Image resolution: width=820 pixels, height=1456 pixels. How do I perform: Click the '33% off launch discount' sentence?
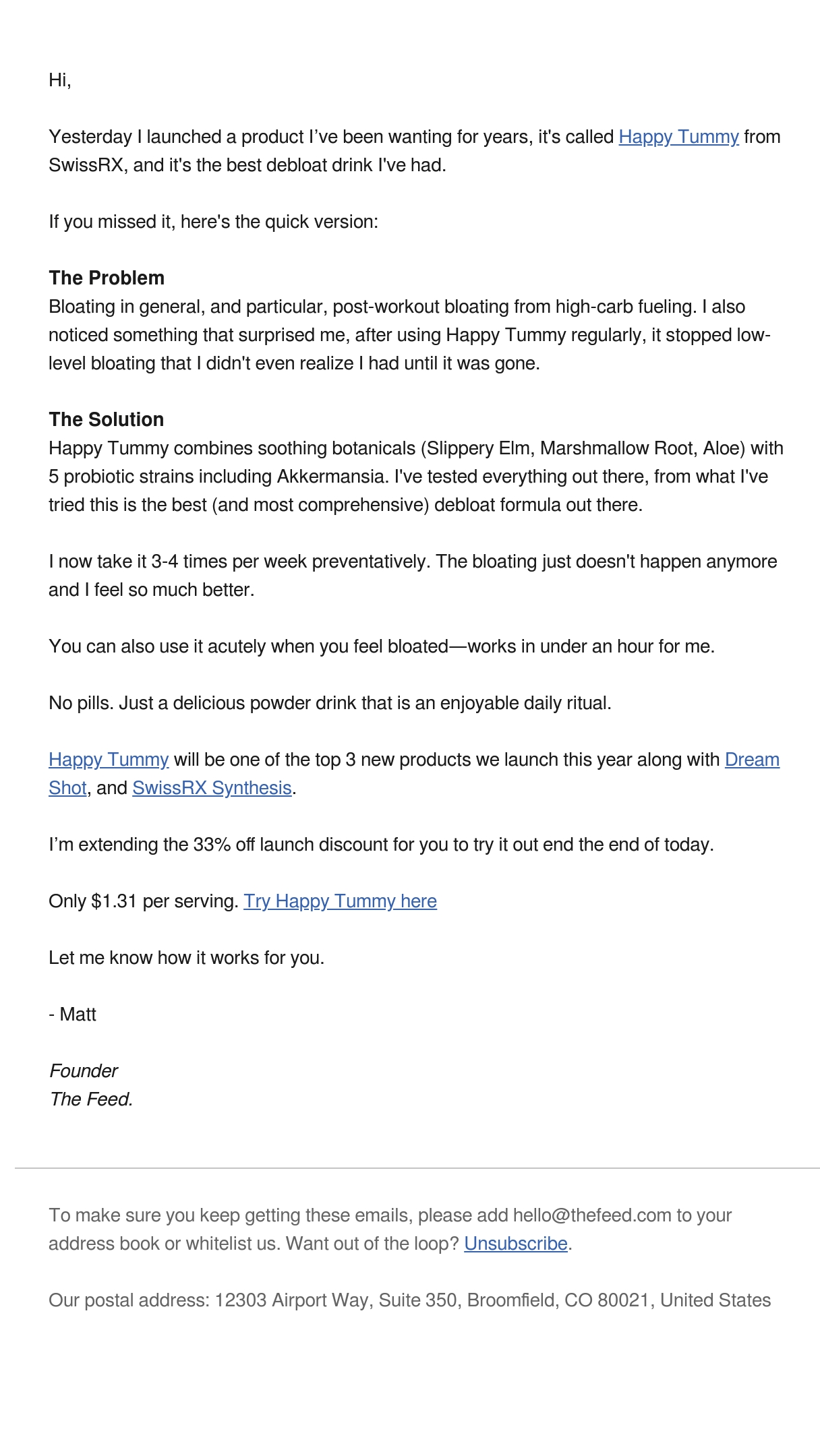(381, 845)
